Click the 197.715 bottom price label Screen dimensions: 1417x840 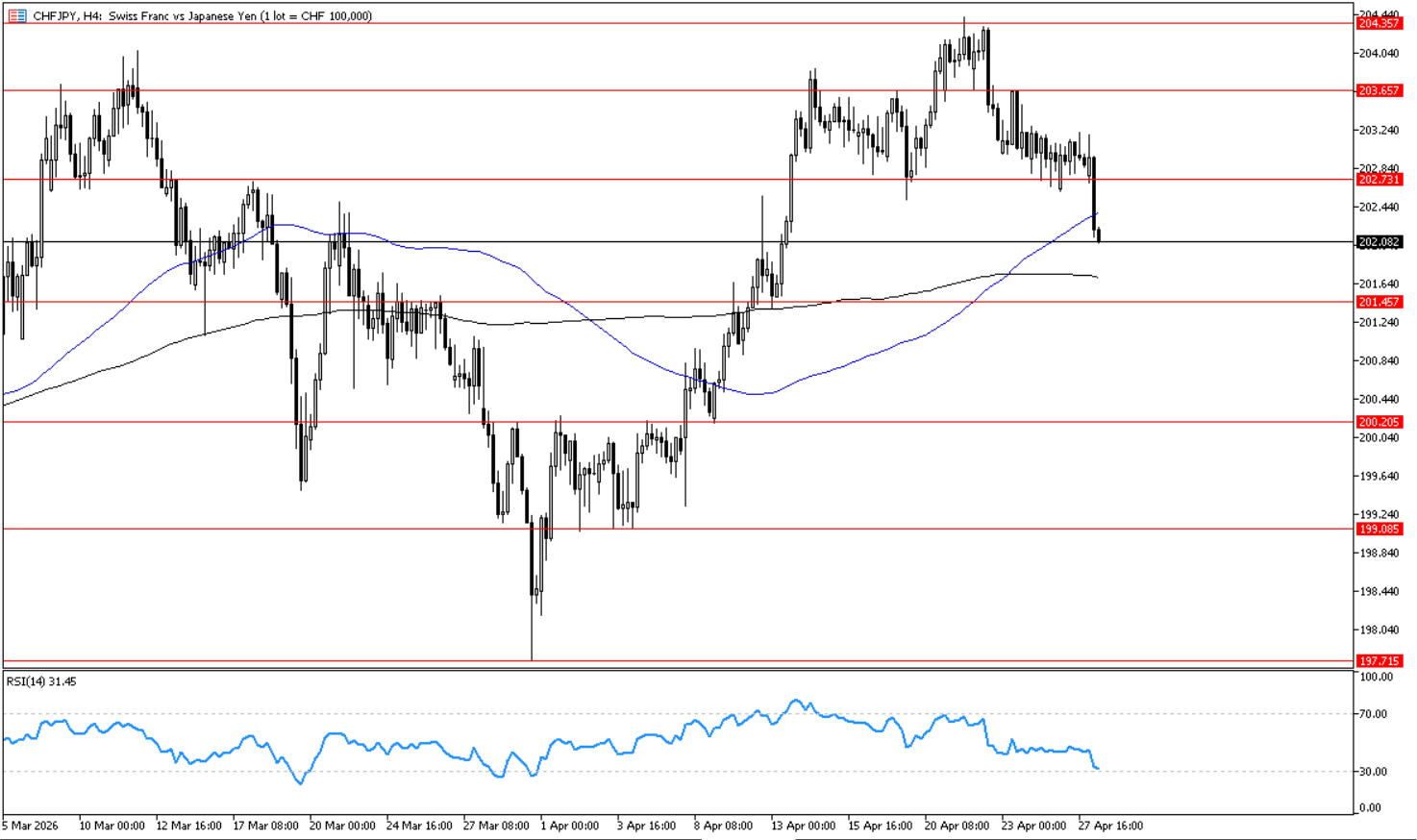pyautogui.click(x=1379, y=661)
